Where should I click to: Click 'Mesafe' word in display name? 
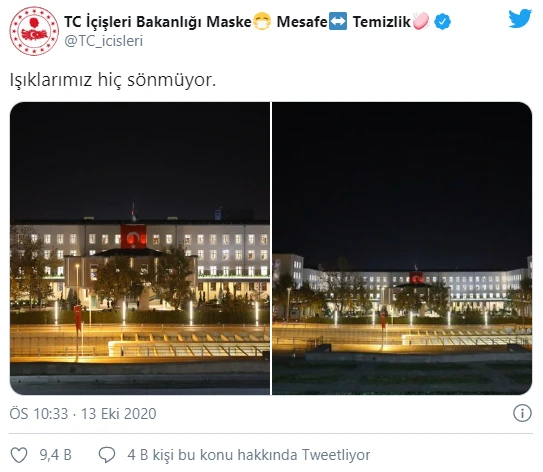pos(302,21)
